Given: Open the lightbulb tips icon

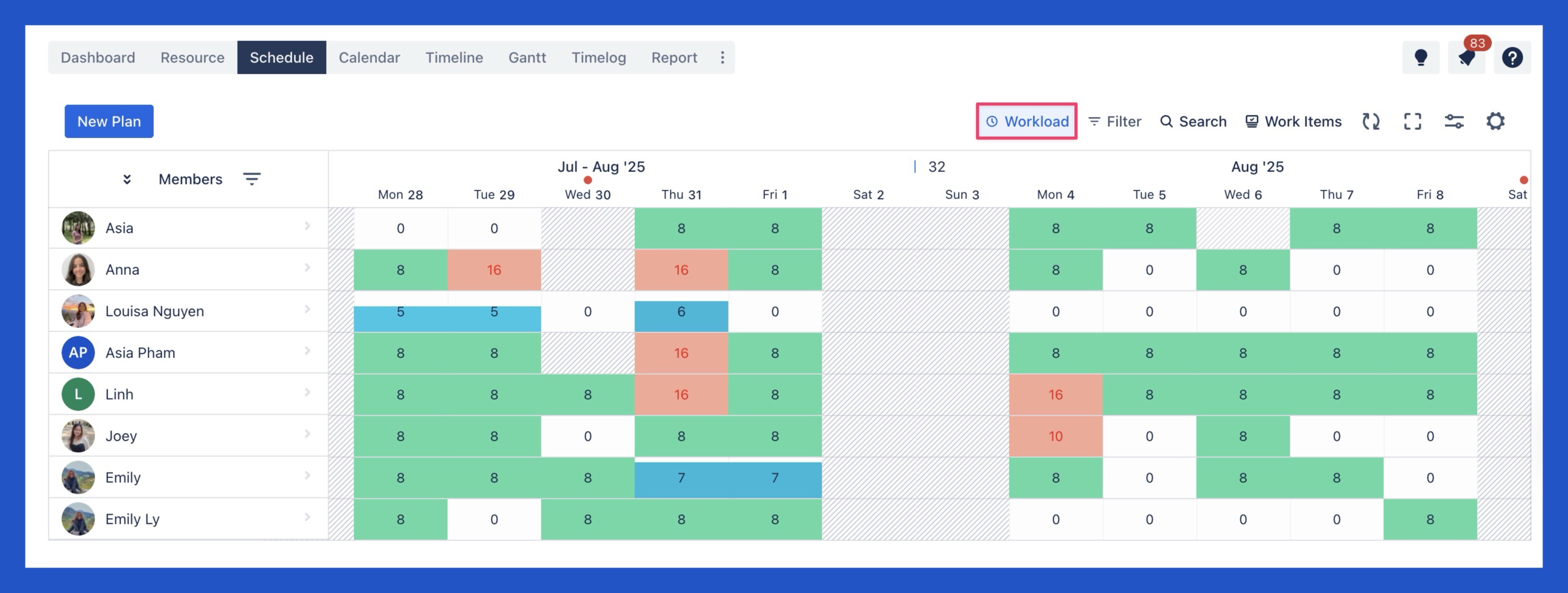Looking at the screenshot, I should pyautogui.click(x=1421, y=58).
